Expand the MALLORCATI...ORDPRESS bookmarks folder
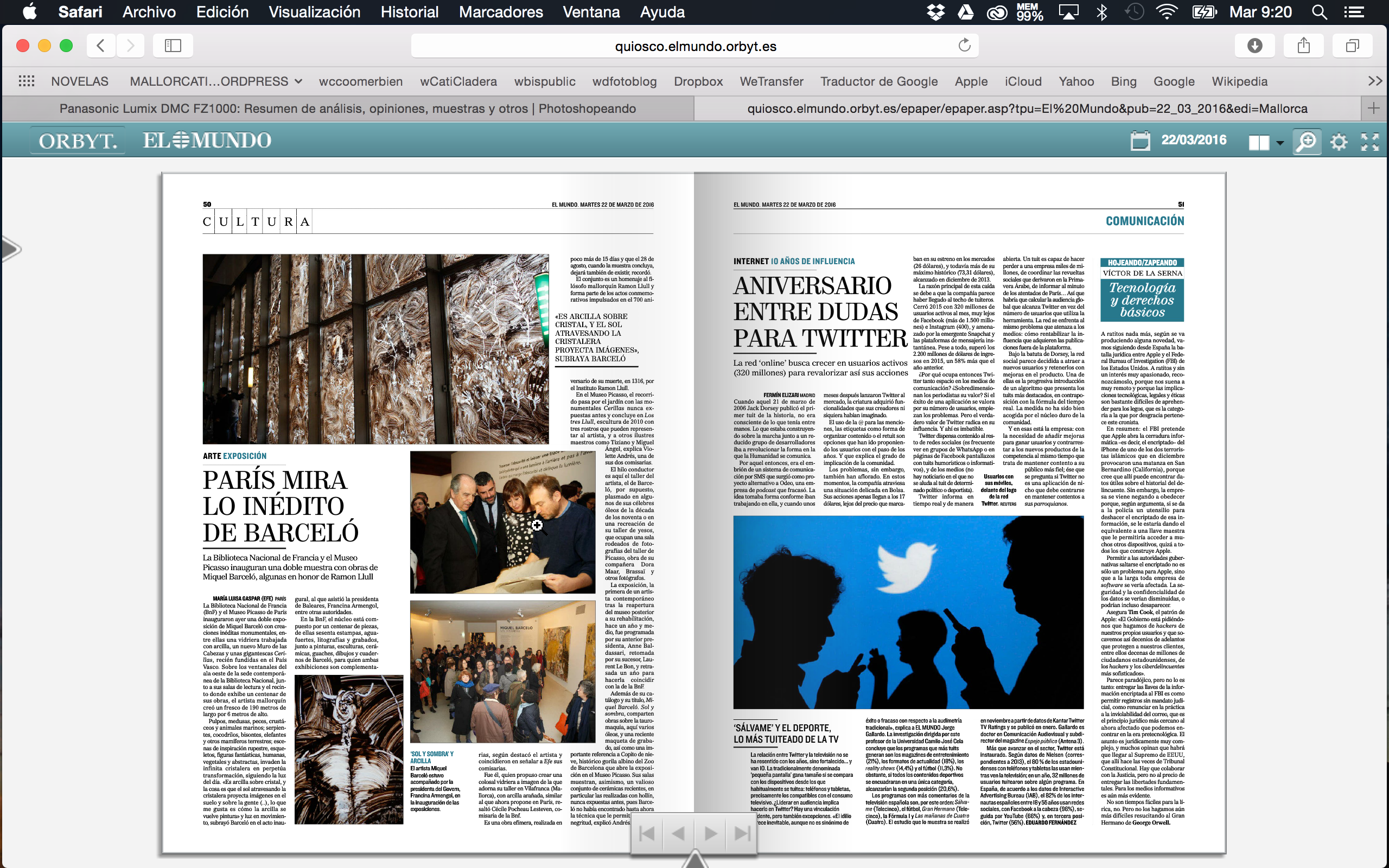 [216, 81]
